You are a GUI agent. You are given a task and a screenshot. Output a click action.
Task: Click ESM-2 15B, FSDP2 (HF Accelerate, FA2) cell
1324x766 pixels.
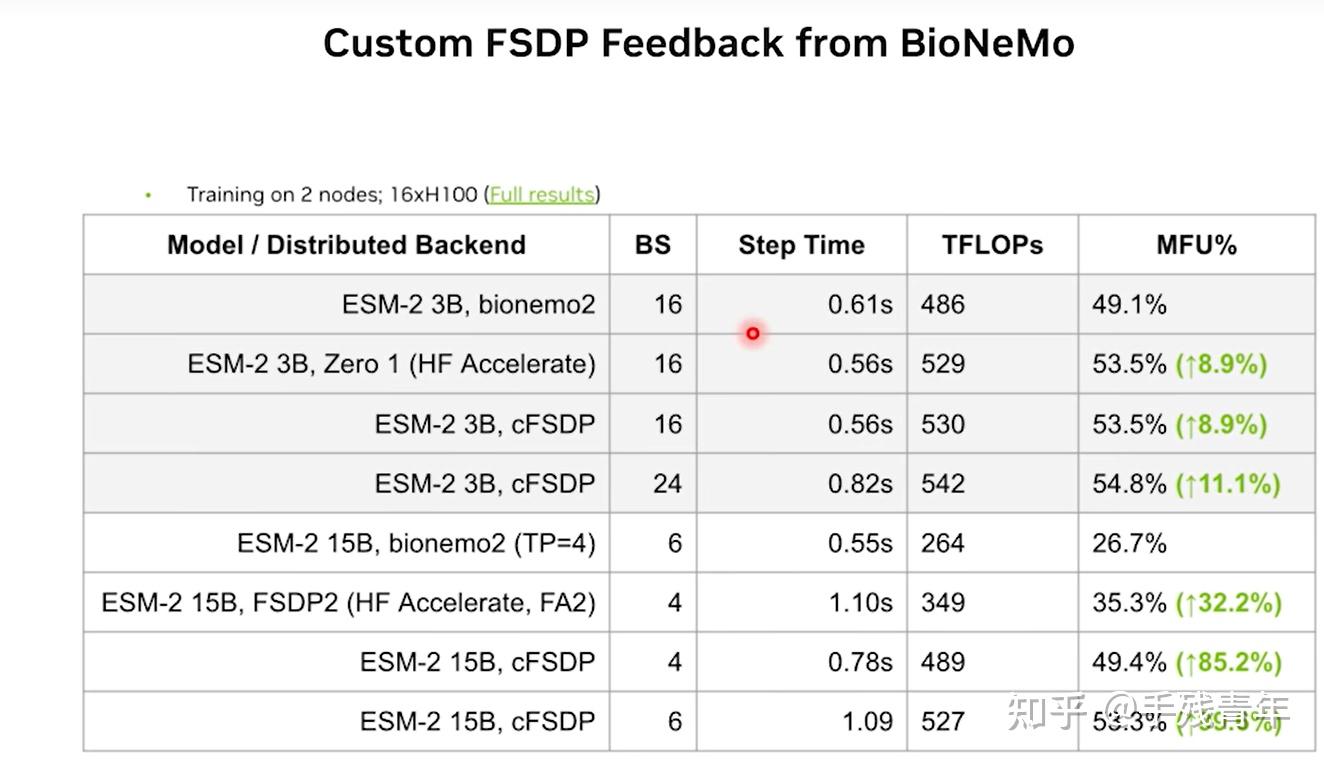pos(348,602)
